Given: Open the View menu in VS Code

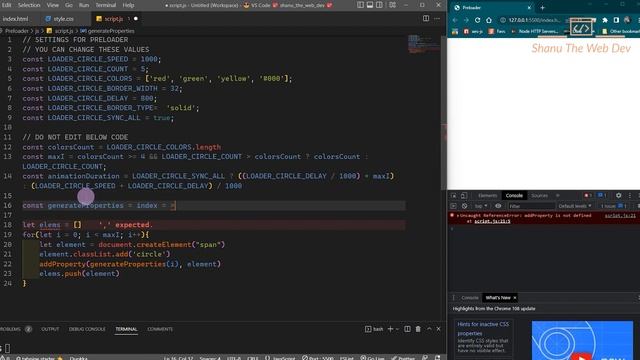Looking at the screenshot, I should pyautogui.click(x=53, y=5).
